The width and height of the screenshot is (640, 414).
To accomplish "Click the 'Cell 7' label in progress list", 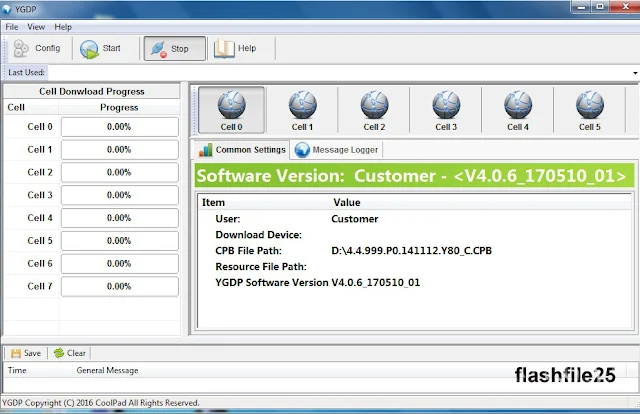I will pos(40,286).
